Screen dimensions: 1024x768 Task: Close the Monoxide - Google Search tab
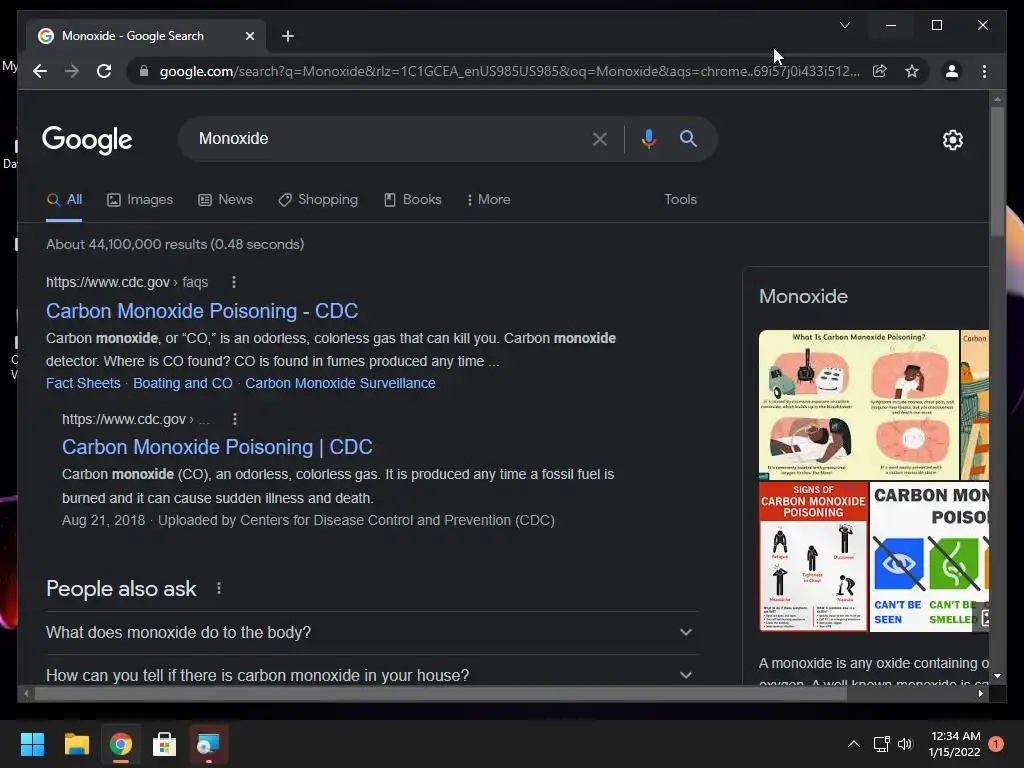(249, 36)
